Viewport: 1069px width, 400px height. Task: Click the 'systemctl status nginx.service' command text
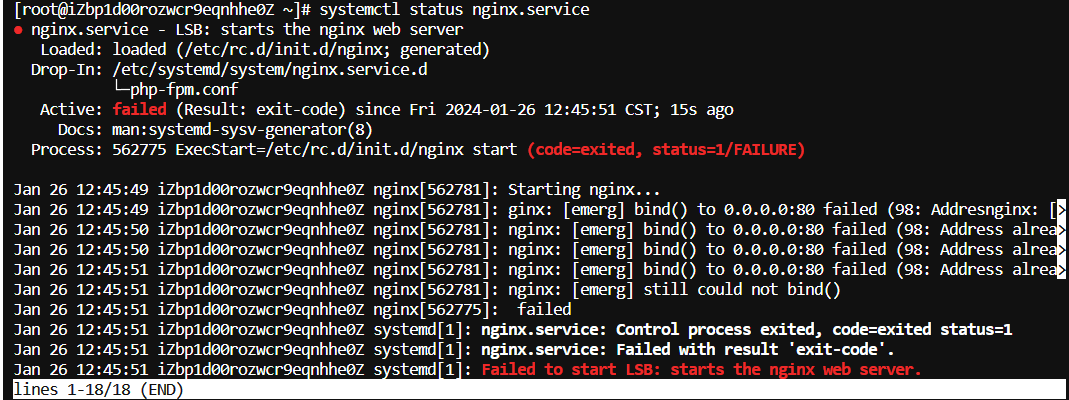pos(454,10)
